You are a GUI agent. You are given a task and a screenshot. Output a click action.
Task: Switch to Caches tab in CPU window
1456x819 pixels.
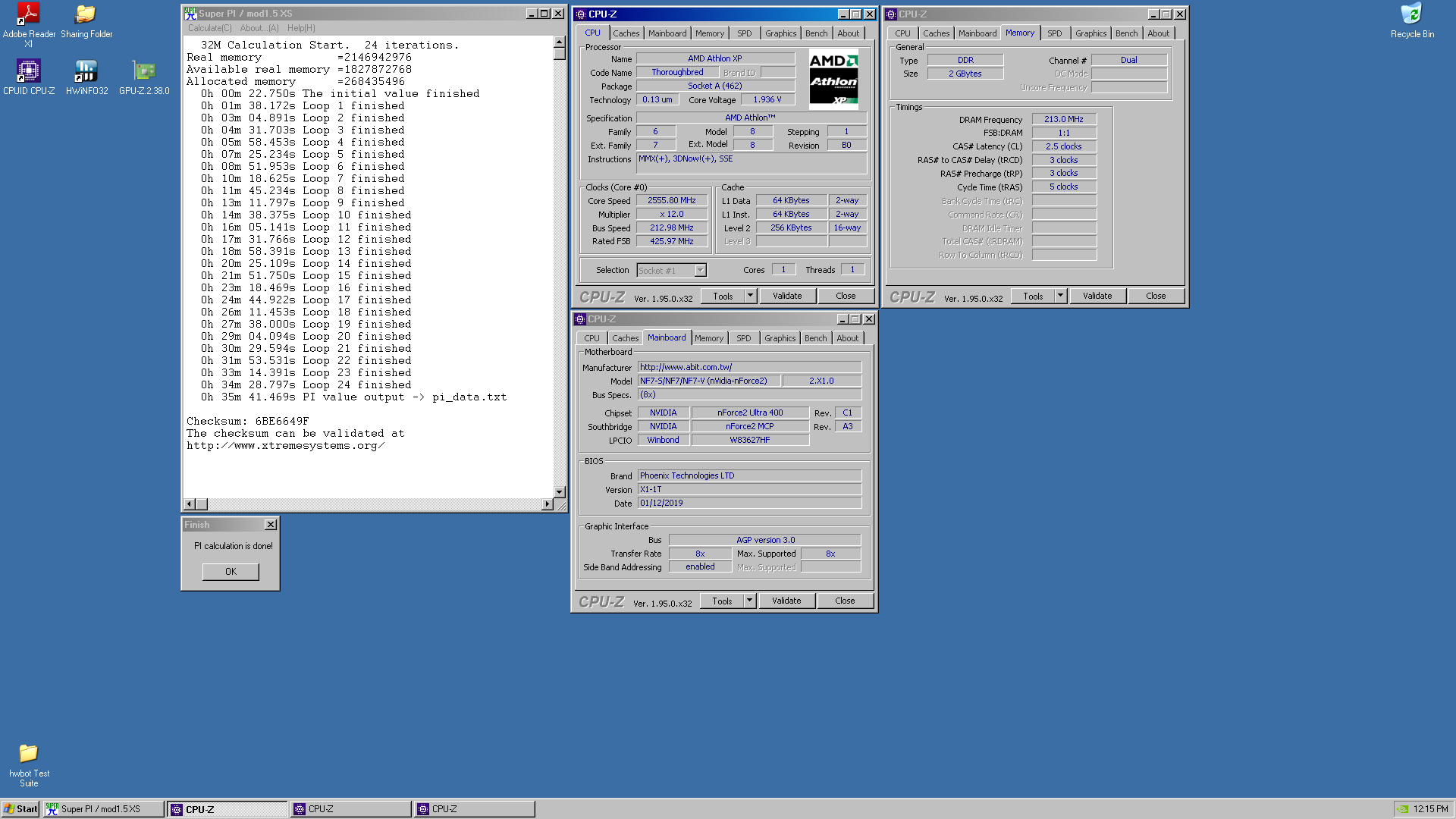[x=626, y=33]
